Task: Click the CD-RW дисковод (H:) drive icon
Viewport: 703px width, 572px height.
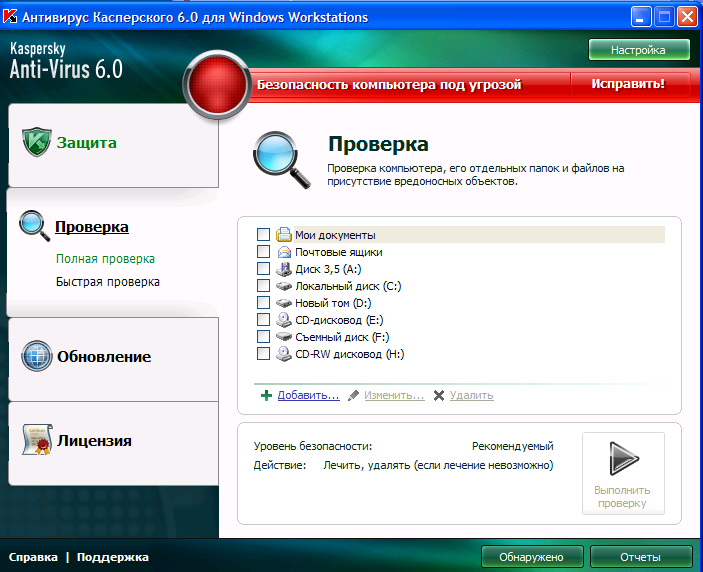Action: coord(284,354)
